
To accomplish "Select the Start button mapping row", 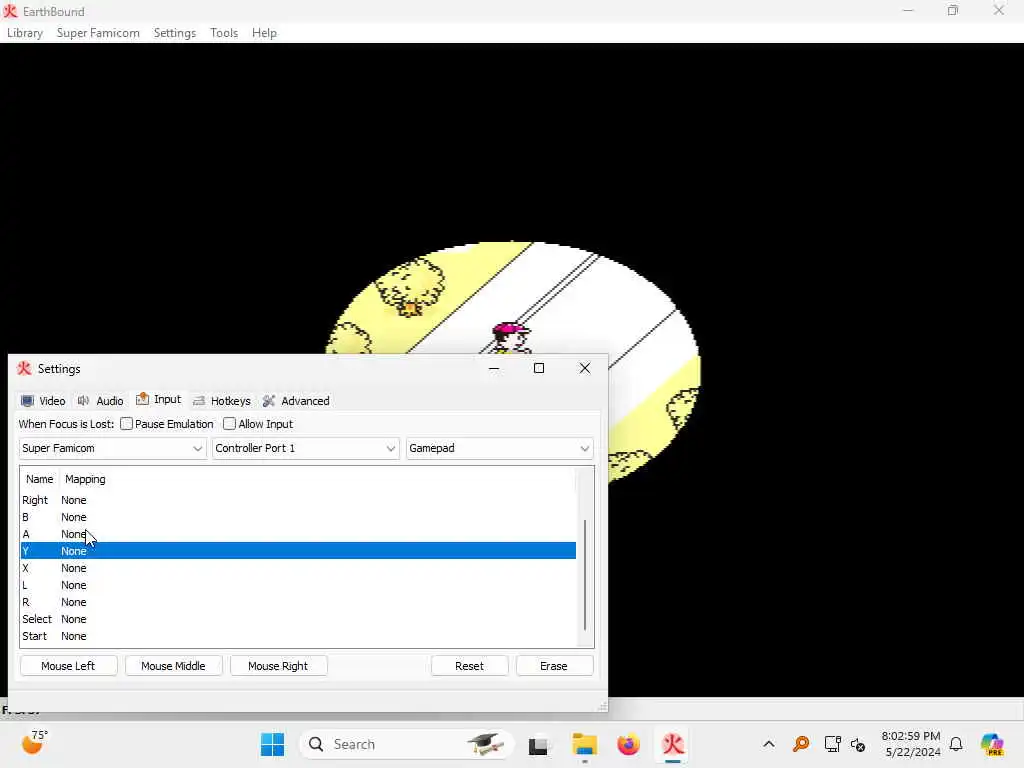I will point(298,635).
